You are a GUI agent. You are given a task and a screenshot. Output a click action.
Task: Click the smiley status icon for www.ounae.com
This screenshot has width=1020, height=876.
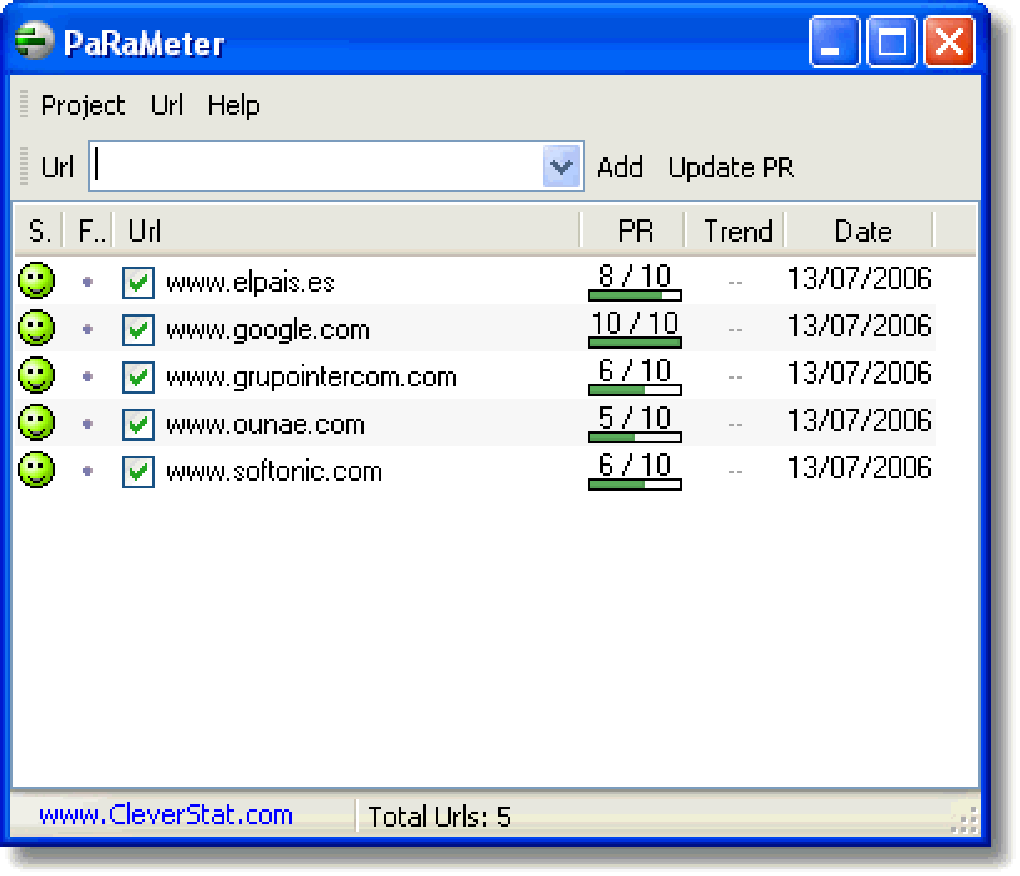point(36,423)
